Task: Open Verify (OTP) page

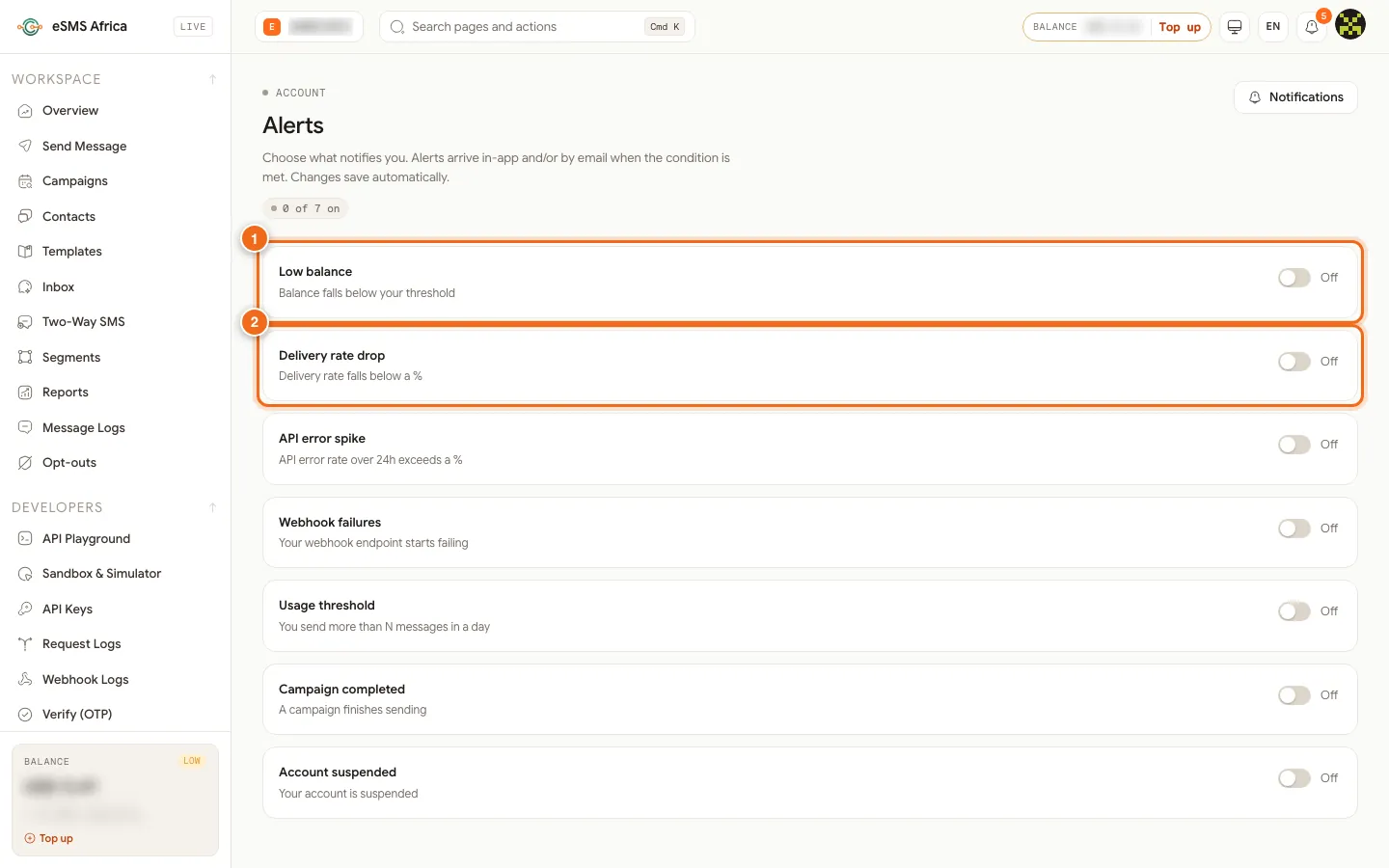Action: point(115,715)
